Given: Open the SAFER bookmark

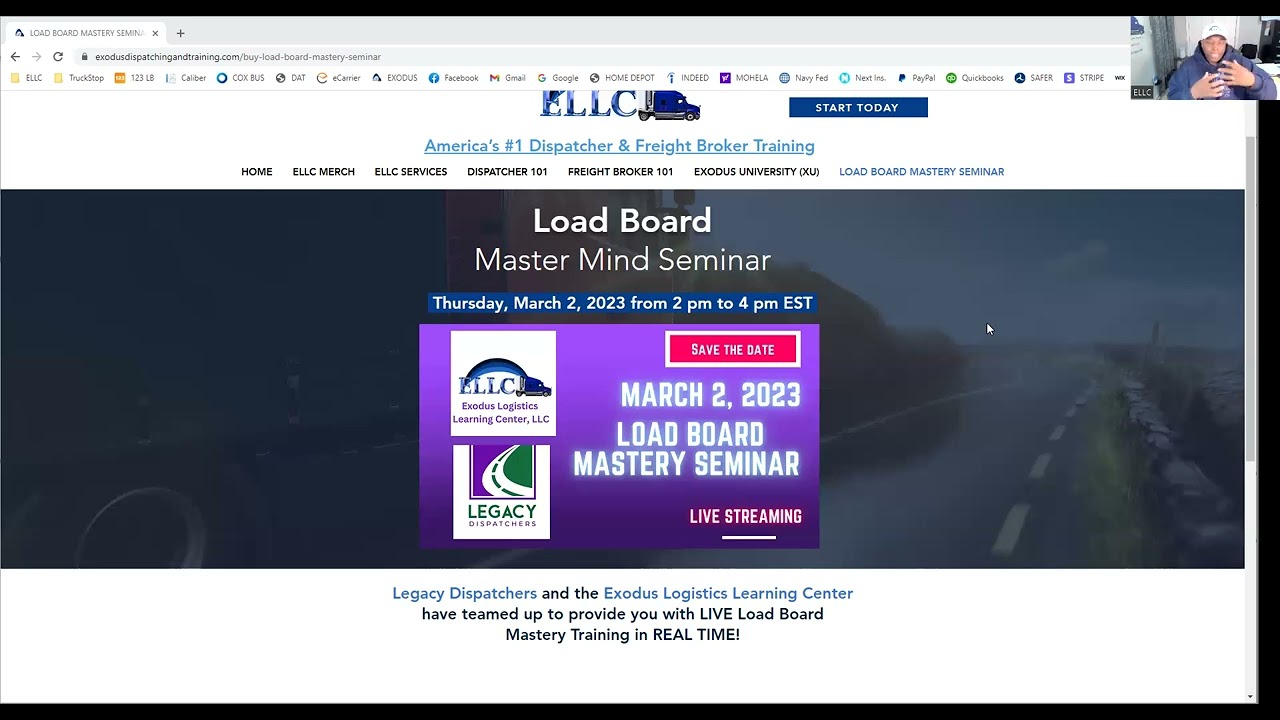Looking at the screenshot, I should [1034, 78].
